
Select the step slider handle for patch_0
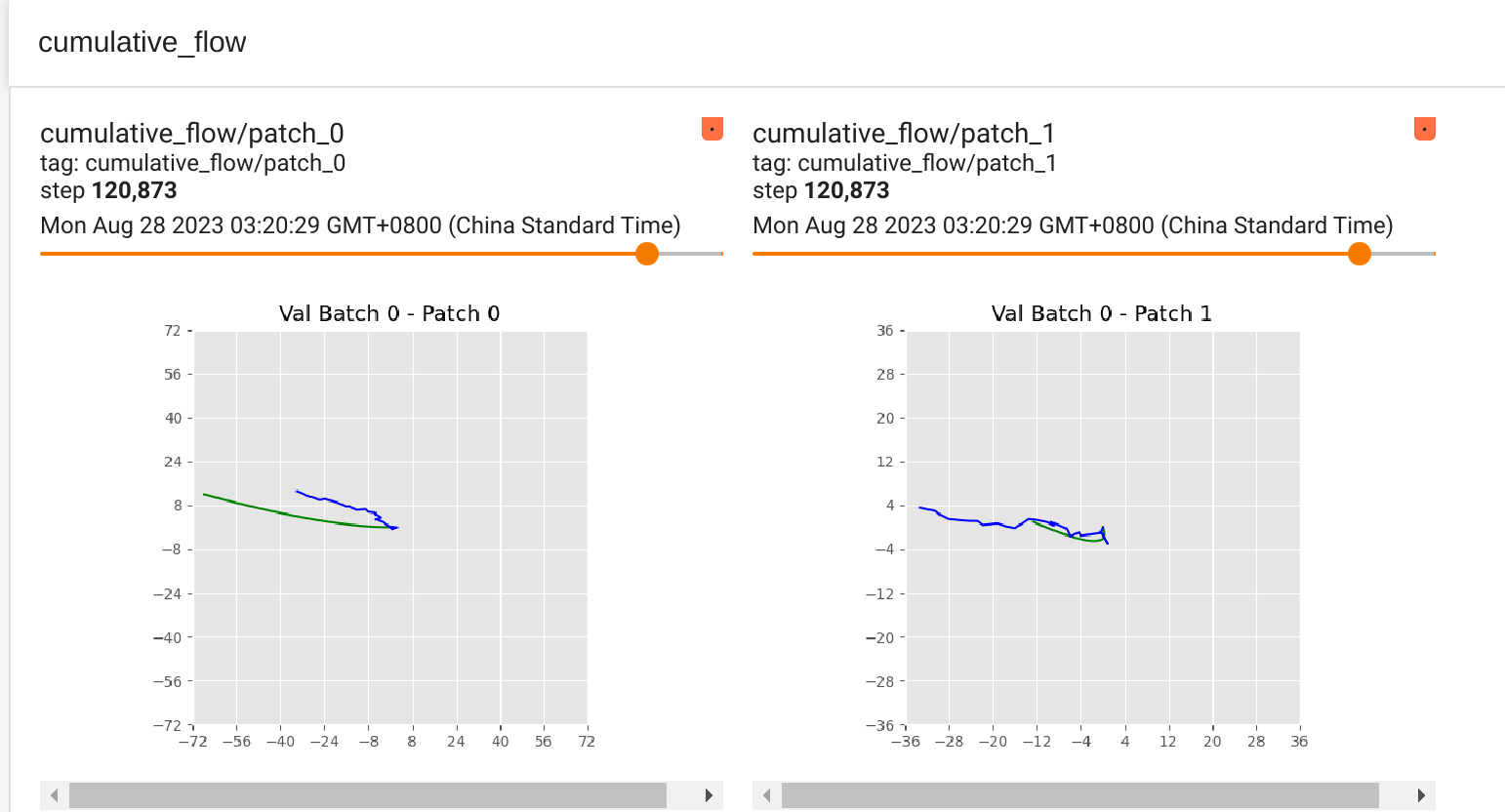[x=646, y=254]
